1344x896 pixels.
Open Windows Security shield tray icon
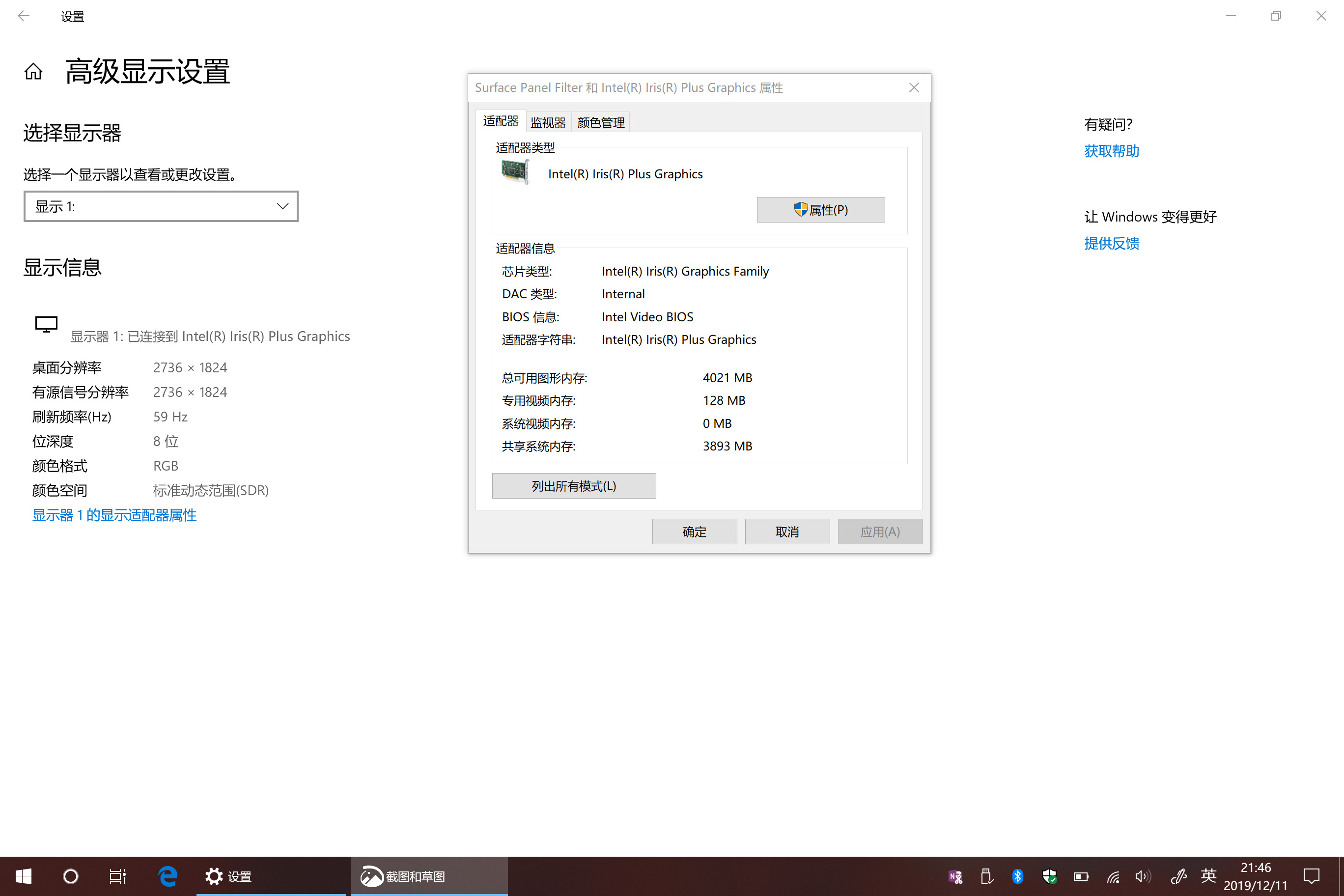(x=1049, y=876)
